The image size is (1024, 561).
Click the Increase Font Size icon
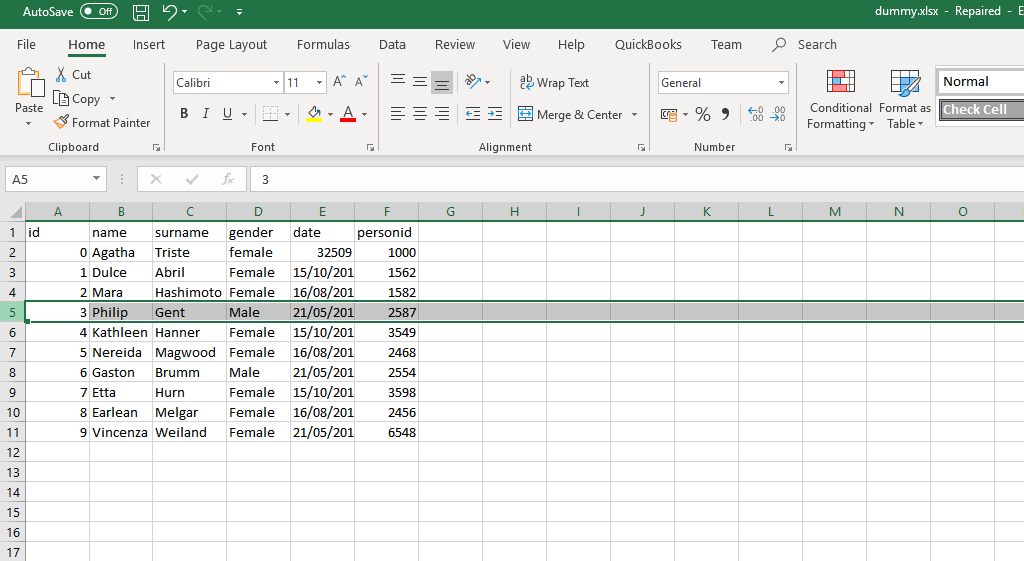(339, 82)
